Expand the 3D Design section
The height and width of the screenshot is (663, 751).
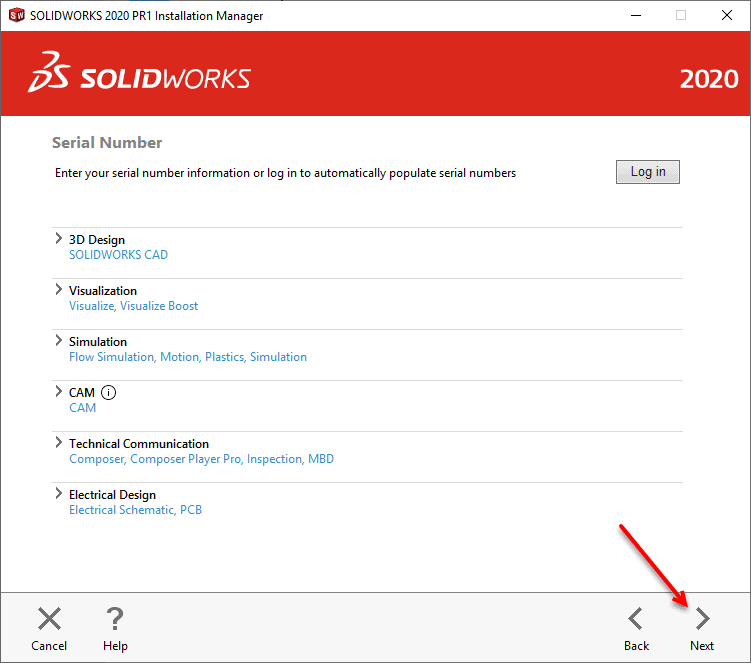[58, 238]
